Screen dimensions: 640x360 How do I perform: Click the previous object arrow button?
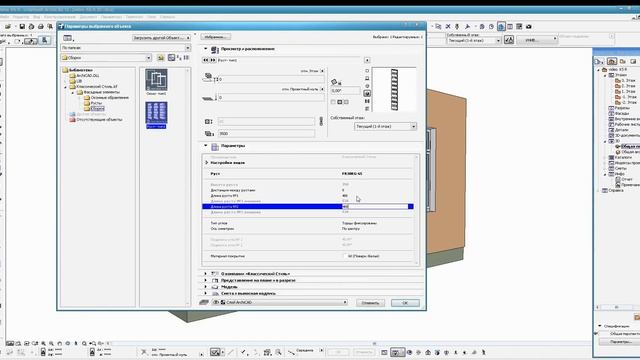pos(206,60)
